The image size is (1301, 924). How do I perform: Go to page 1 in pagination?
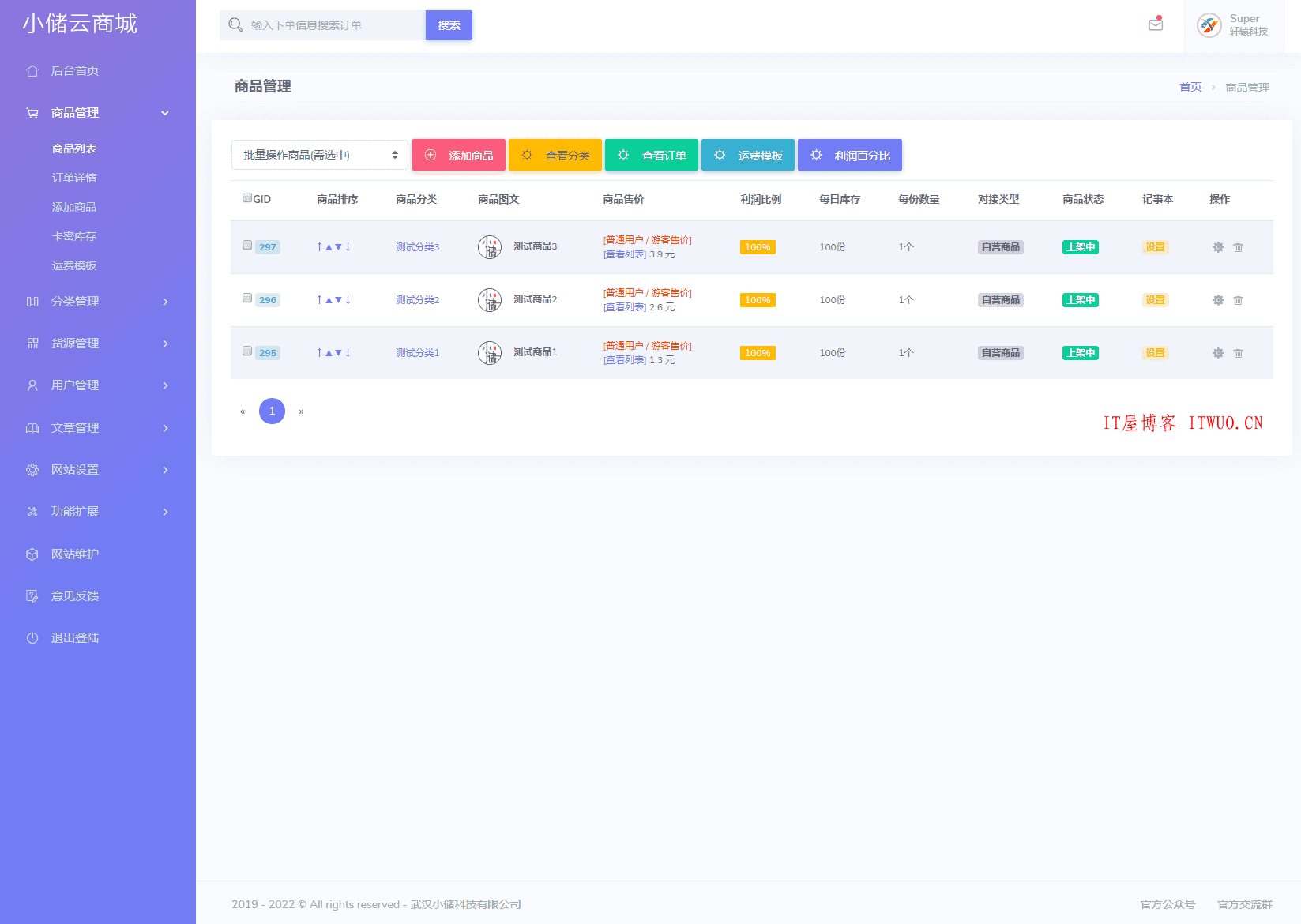click(272, 411)
